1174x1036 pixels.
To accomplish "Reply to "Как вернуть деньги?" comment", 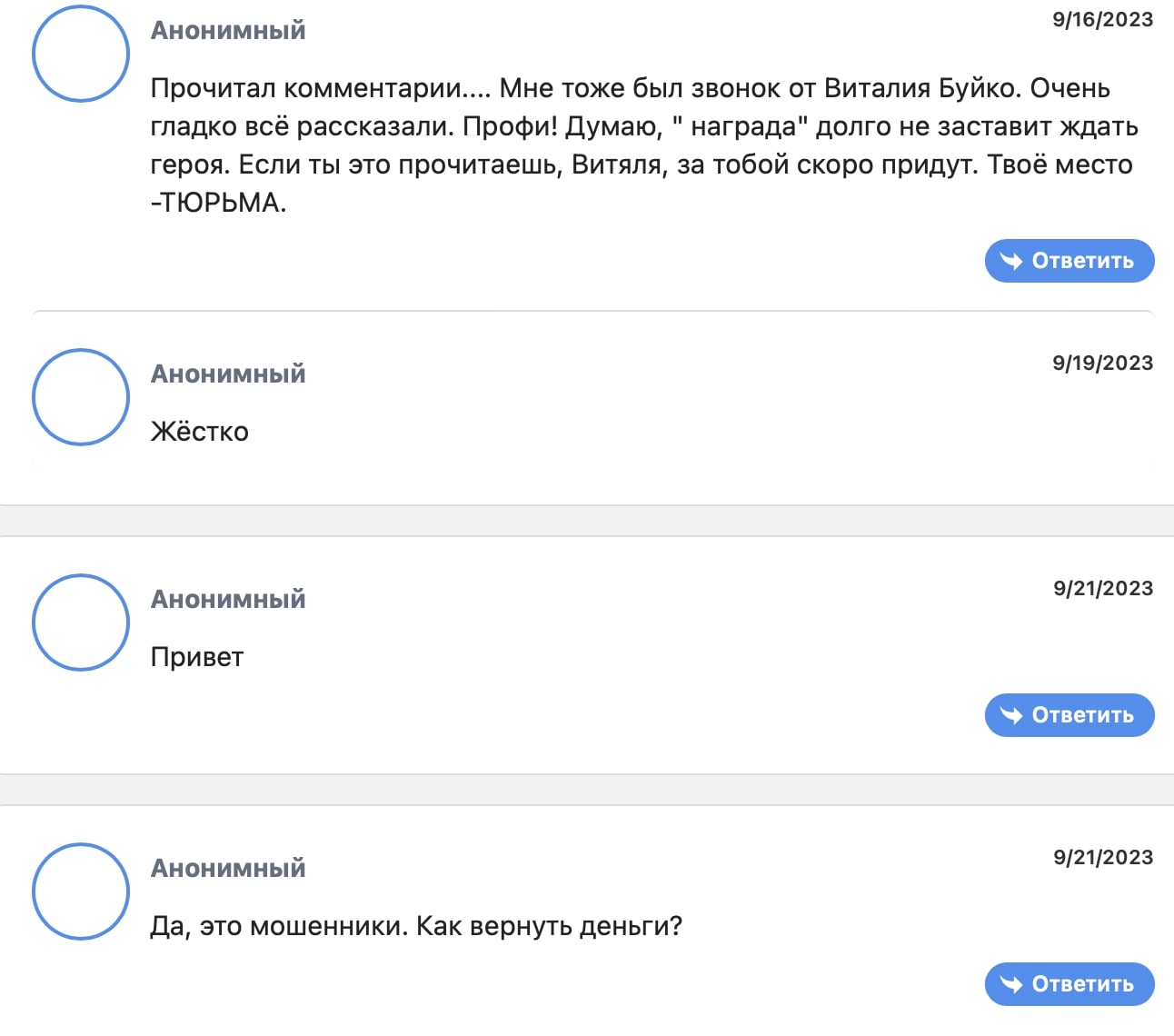I will click(x=1069, y=984).
